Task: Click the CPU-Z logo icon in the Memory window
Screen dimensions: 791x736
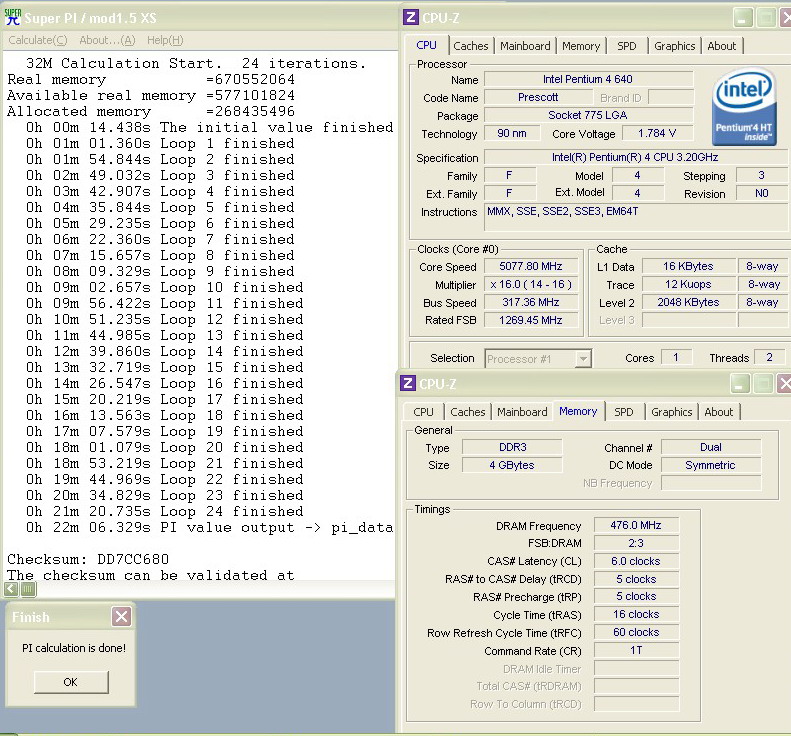Action: pos(408,383)
